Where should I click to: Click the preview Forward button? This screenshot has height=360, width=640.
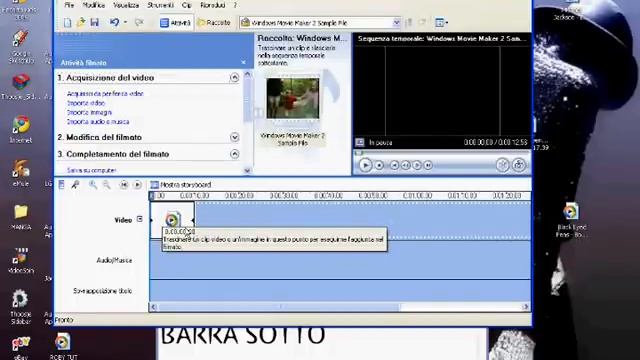tap(428, 165)
